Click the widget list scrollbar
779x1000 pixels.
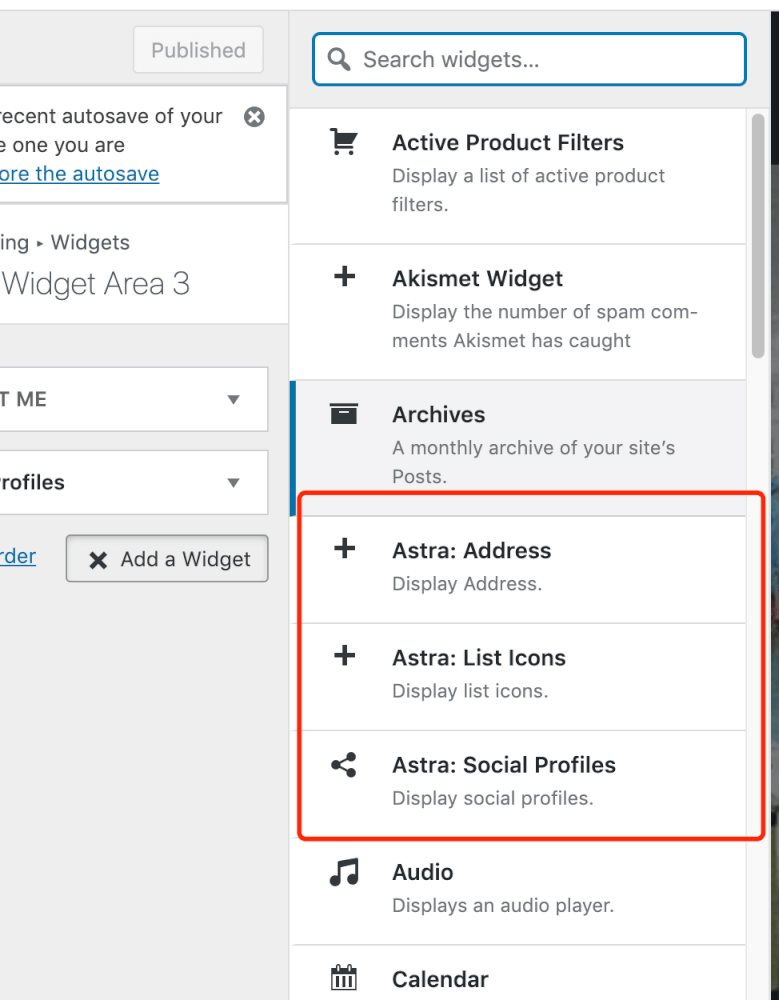pyautogui.click(x=759, y=240)
